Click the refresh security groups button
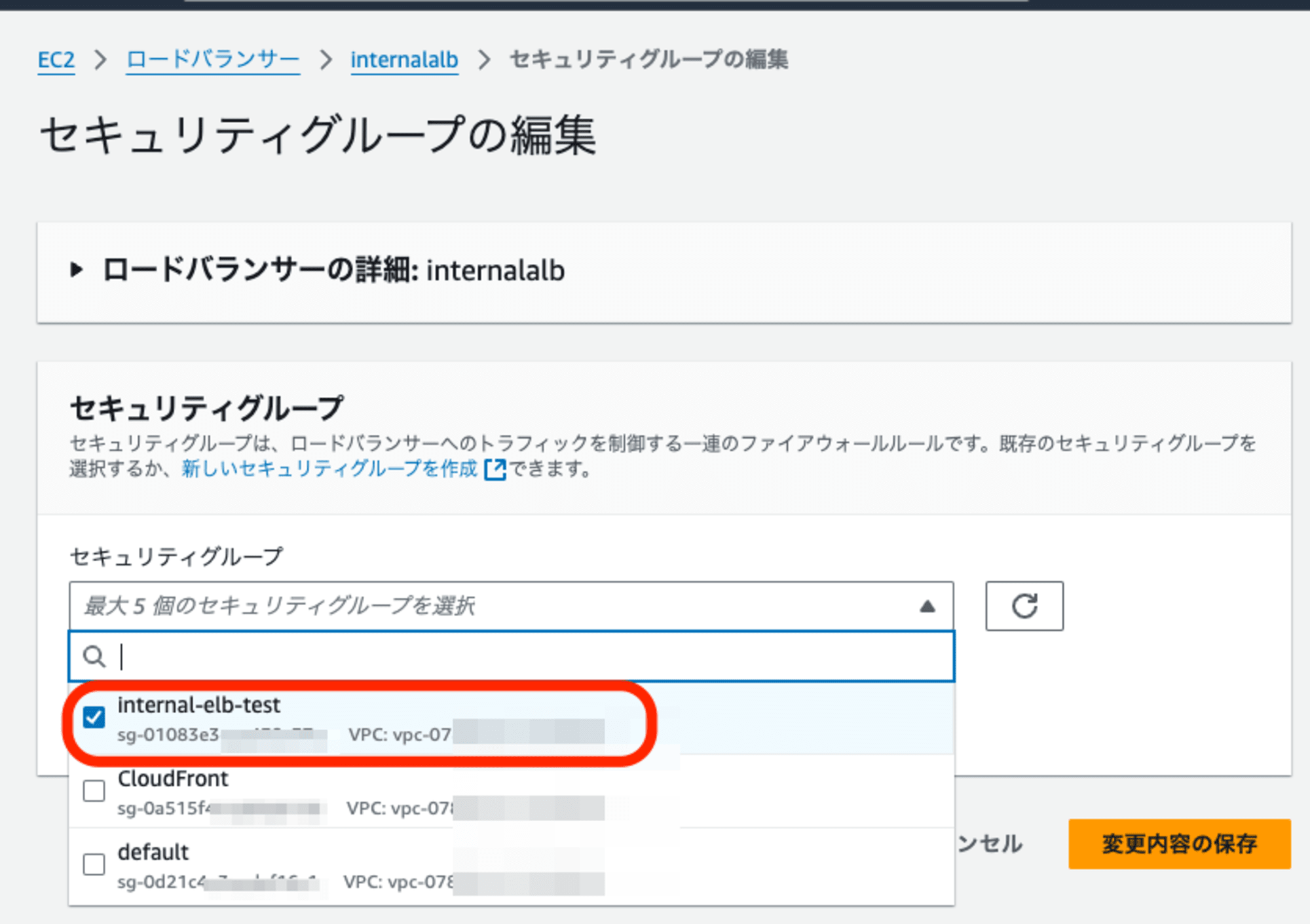Image resolution: width=1310 pixels, height=924 pixels. point(1024,606)
